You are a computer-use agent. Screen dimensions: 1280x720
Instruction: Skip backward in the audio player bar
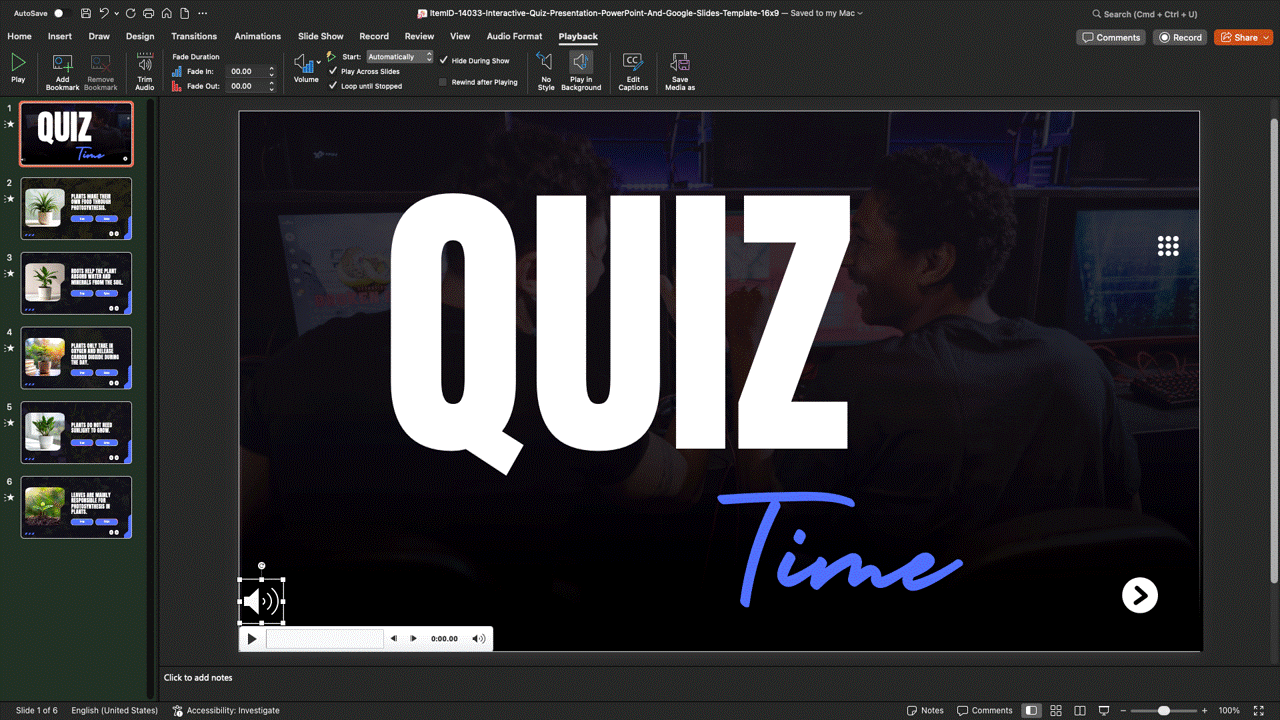tap(394, 639)
